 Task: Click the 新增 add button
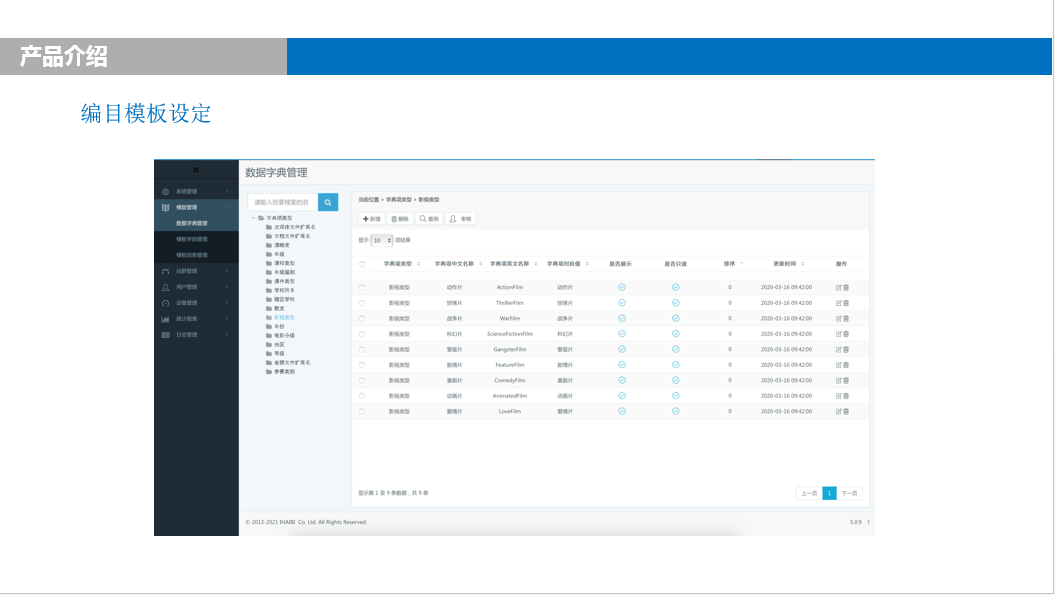click(x=371, y=219)
